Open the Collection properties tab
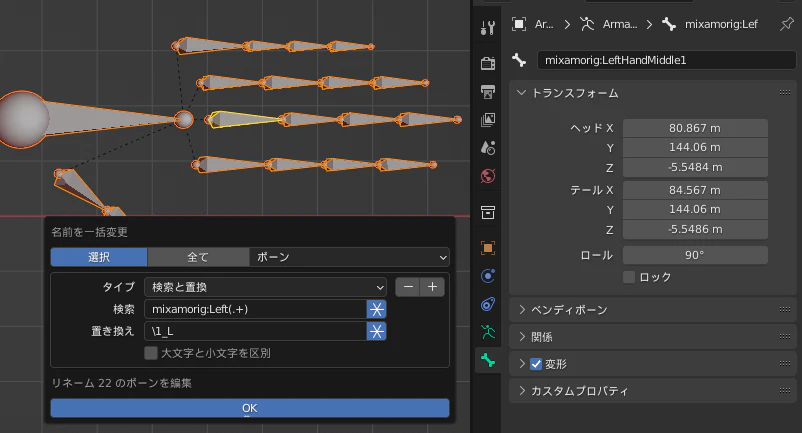The height and width of the screenshot is (433, 802). pyautogui.click(x=487, y=212)
